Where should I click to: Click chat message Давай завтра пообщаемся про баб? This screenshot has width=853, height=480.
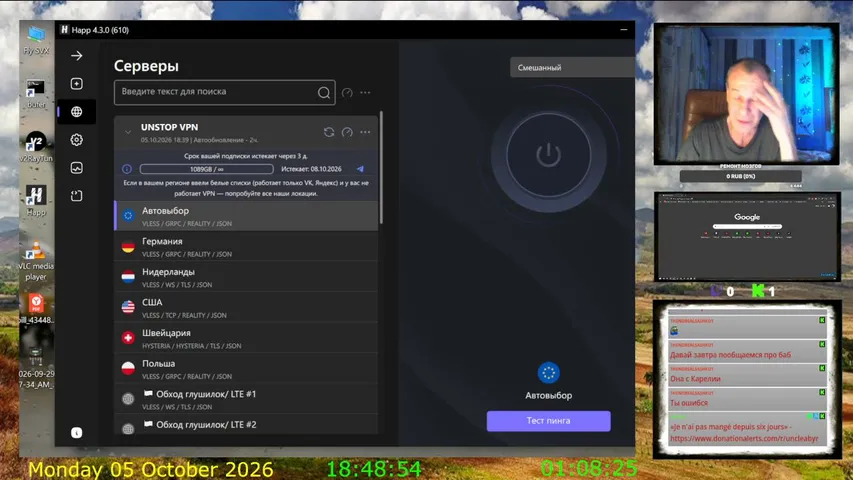pos(731,355)
